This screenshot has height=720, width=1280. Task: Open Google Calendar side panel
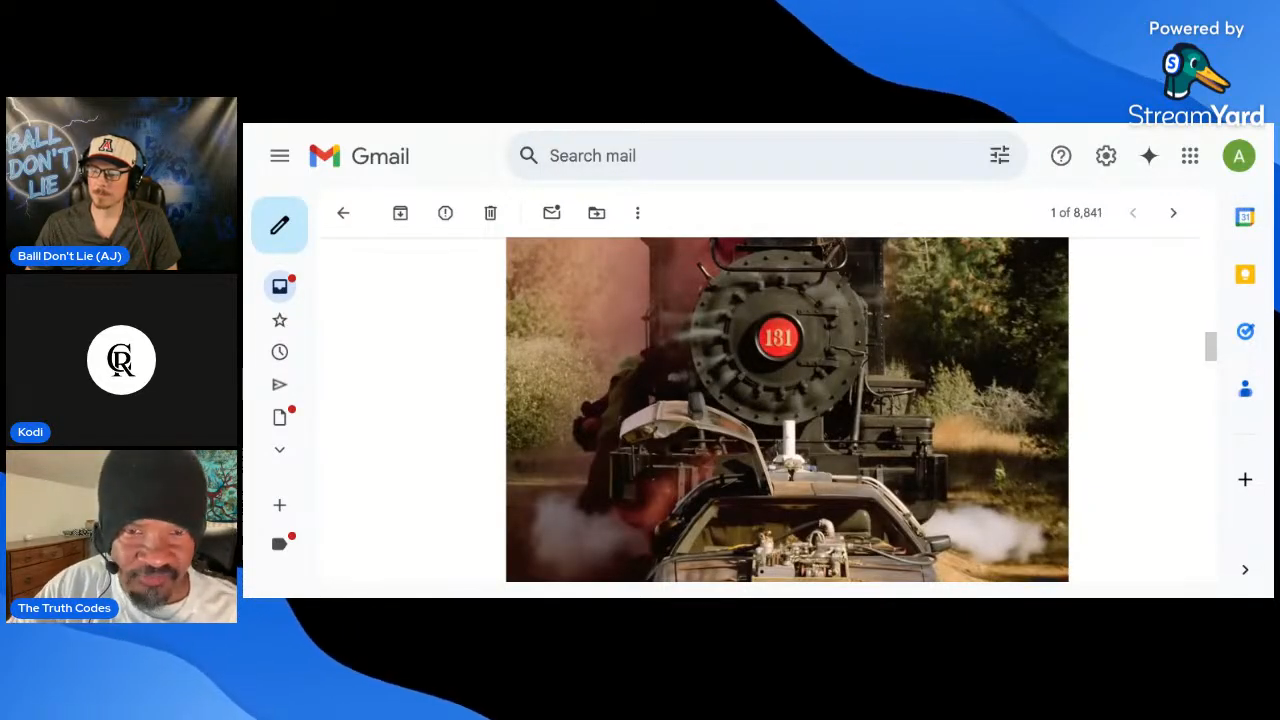(x=1245, y=217)
